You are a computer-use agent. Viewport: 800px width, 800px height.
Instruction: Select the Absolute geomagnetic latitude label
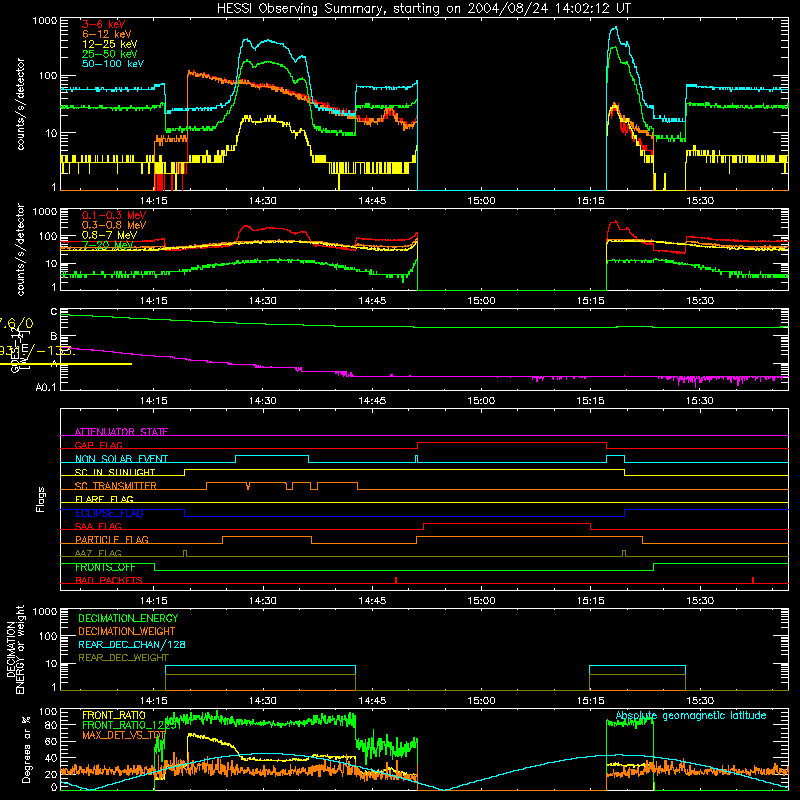tap(691, 716)
